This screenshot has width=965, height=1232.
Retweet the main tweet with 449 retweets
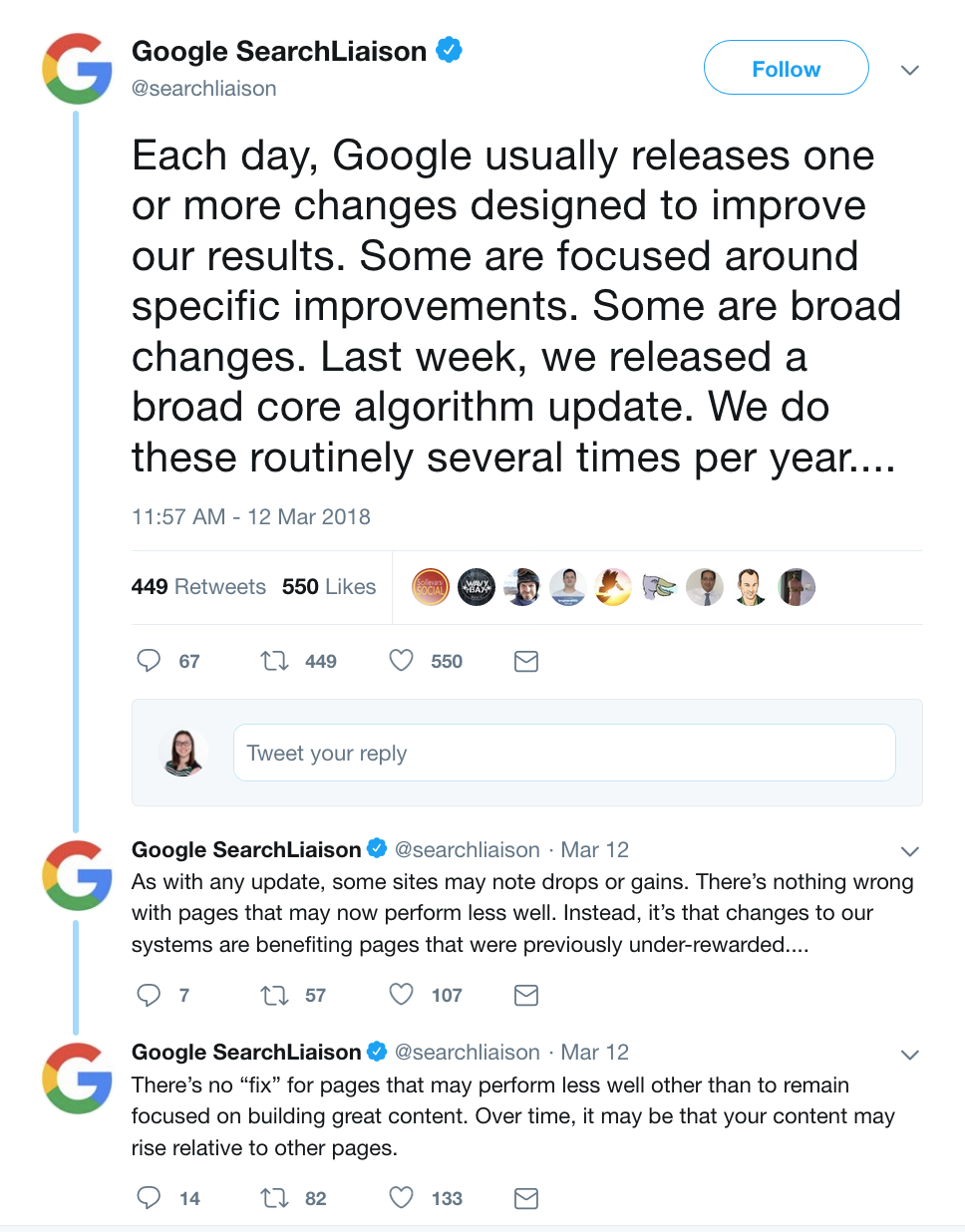274,661
